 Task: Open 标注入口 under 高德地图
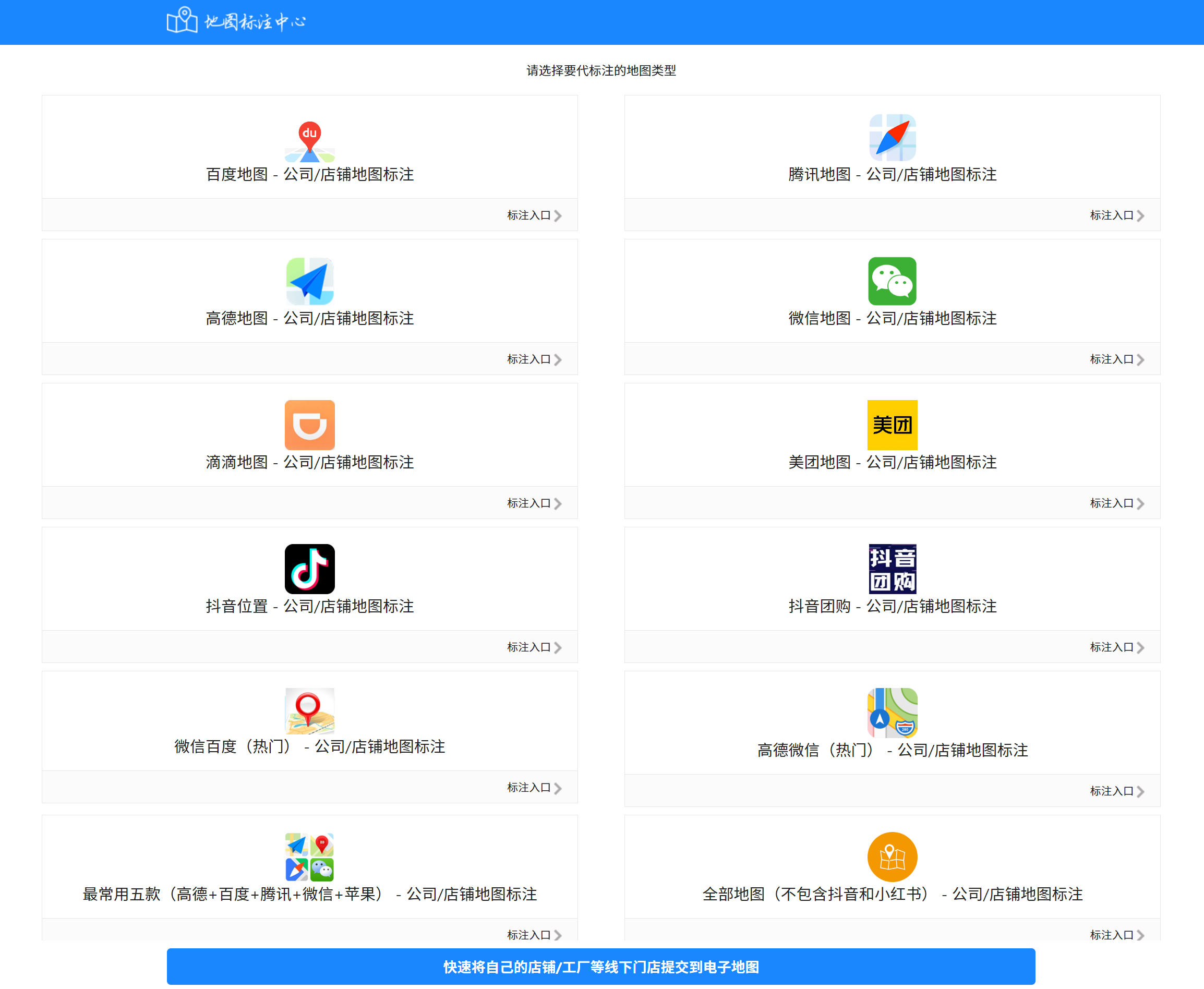click(535, 359)
